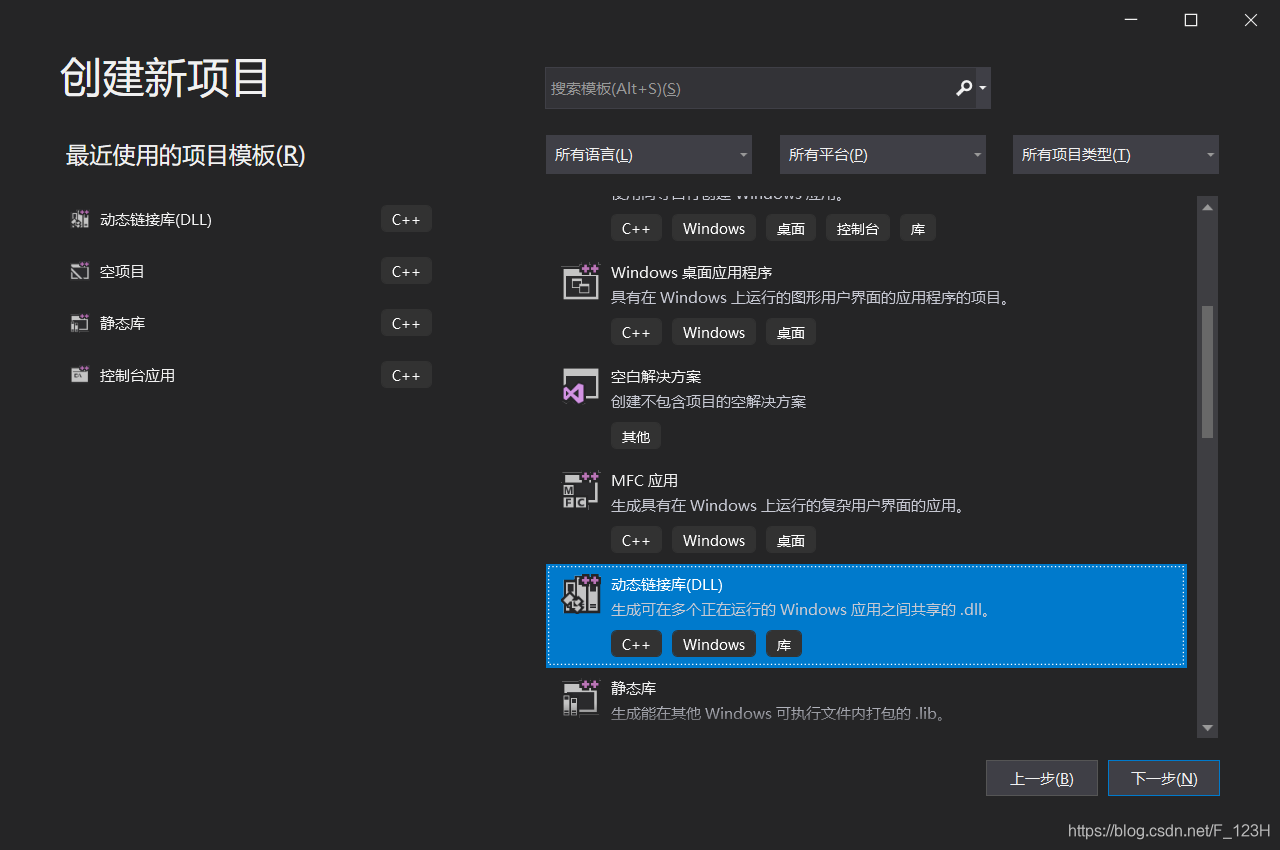1280x850 pixels.
Task: Open the 所有语言 language filter dropdown
Action: tap(649, 155)
